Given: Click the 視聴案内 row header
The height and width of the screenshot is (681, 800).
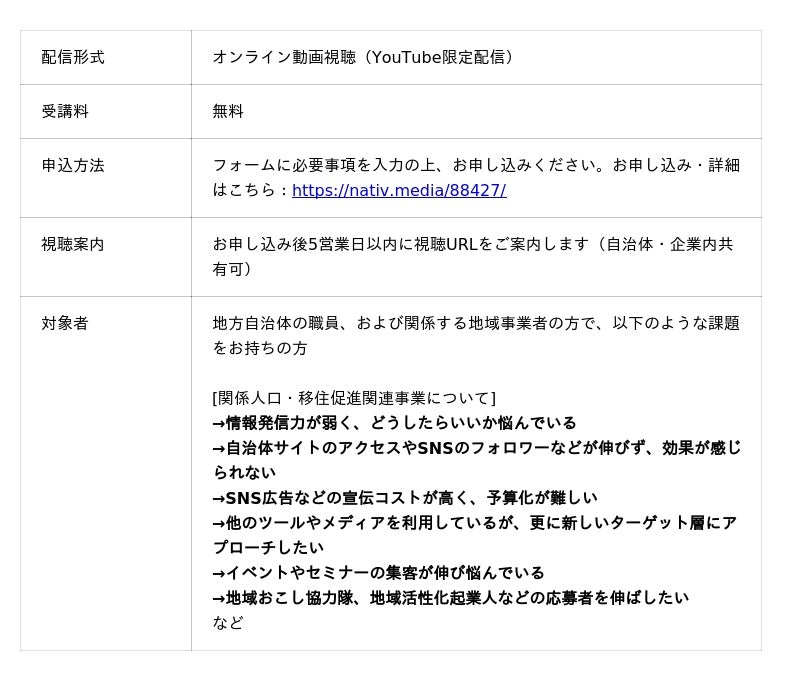Looking at the screenshot, I should pos(72,244).
